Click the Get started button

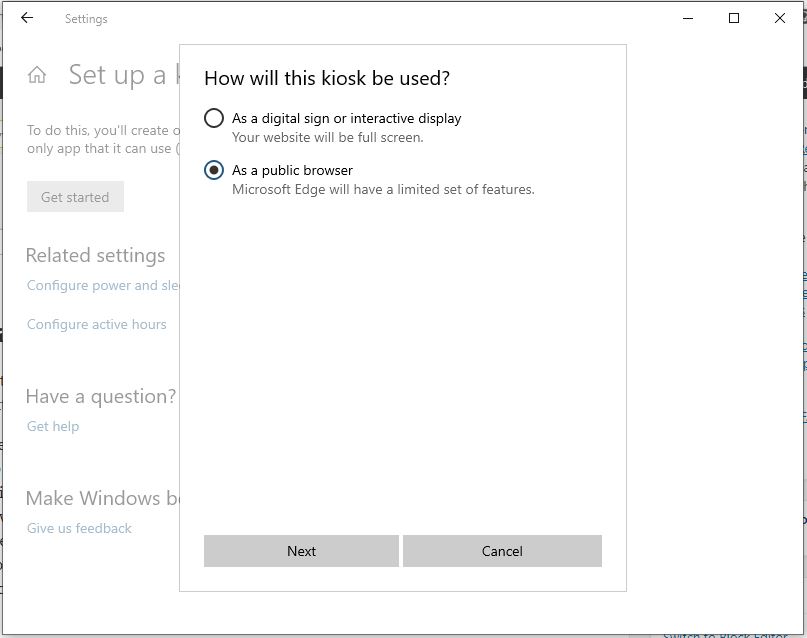74,196
